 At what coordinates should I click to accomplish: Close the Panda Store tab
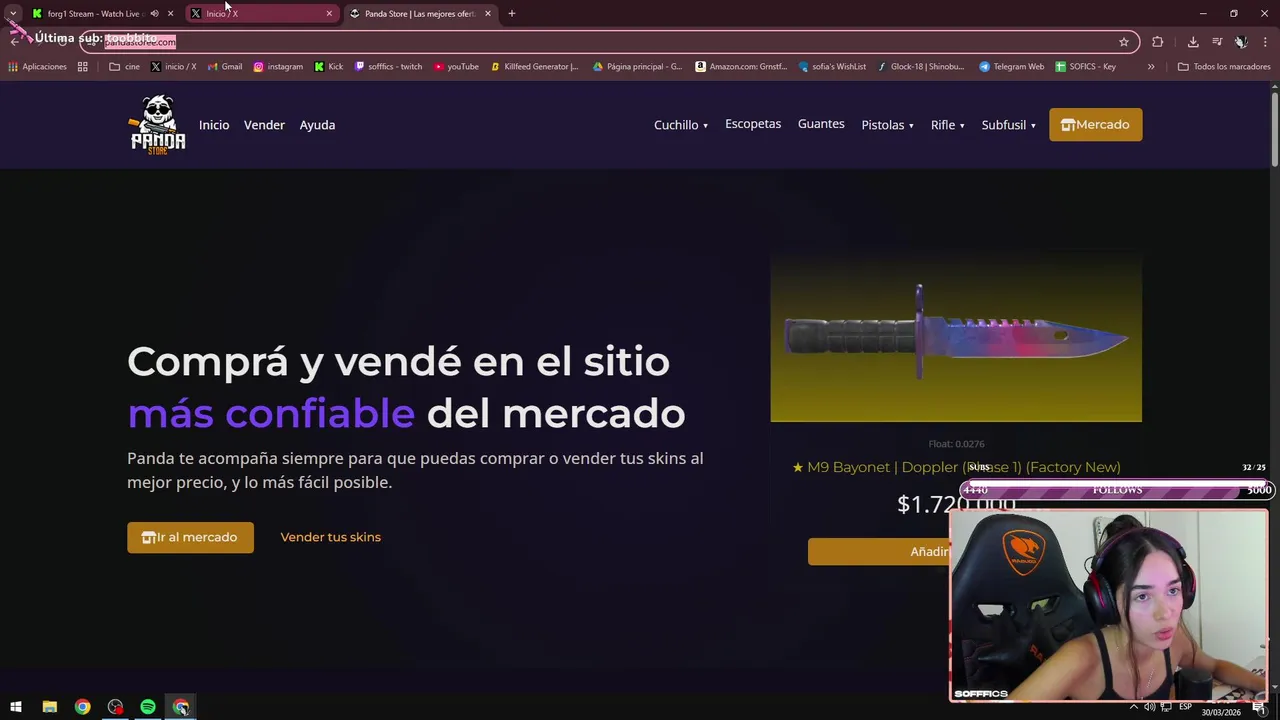pos(488,14)
